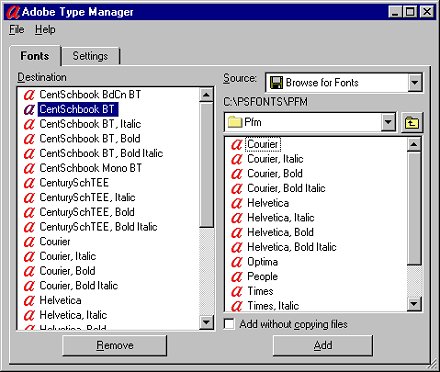Select CenturySchTEE regular font entry
The image size is (440, 372).
74,183
